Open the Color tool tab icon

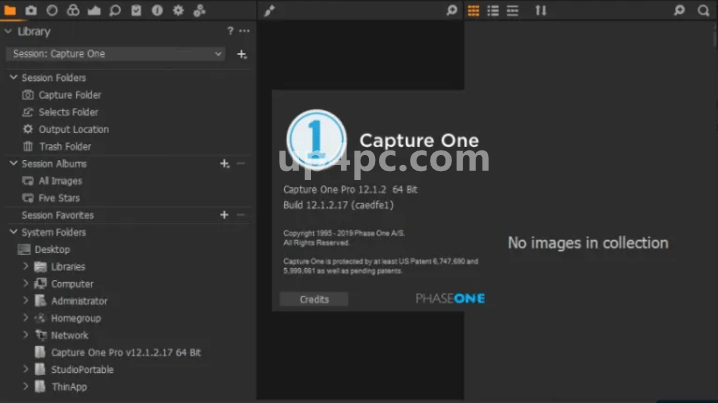pos(75,10)
